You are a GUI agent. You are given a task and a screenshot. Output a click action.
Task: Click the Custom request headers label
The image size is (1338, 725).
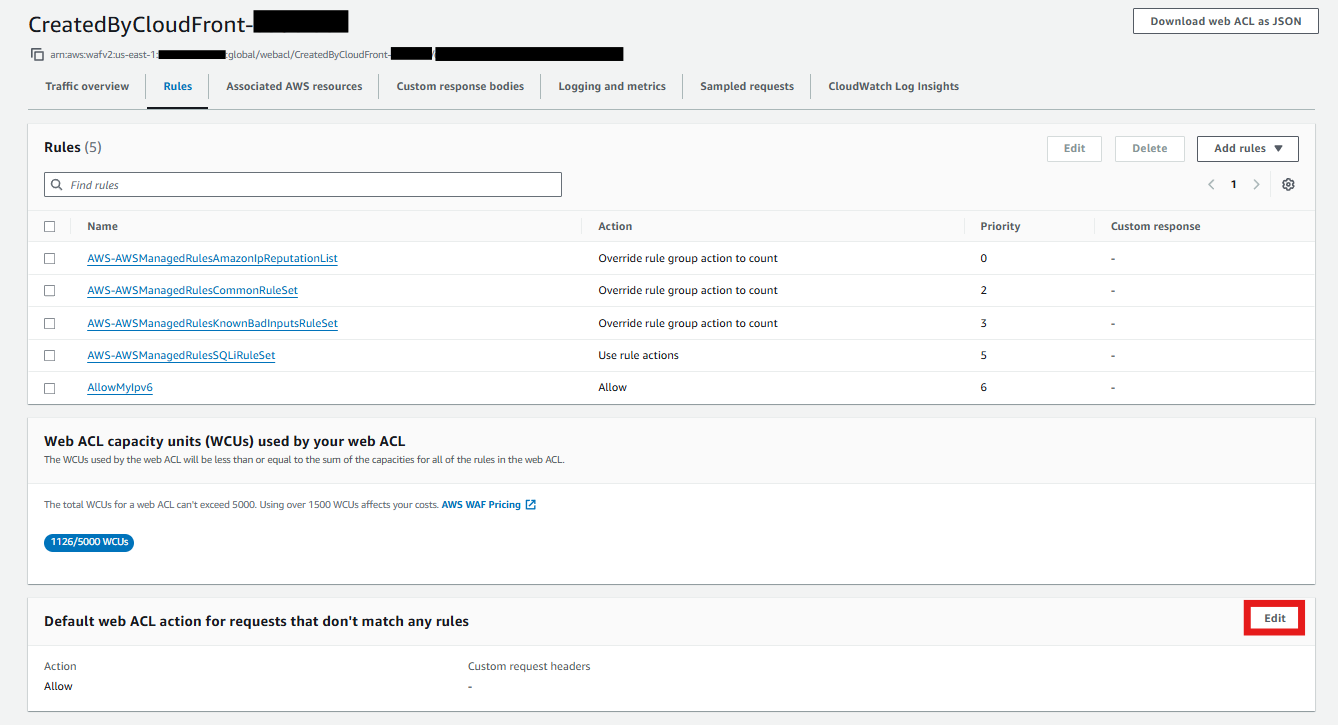pos(529,666)
